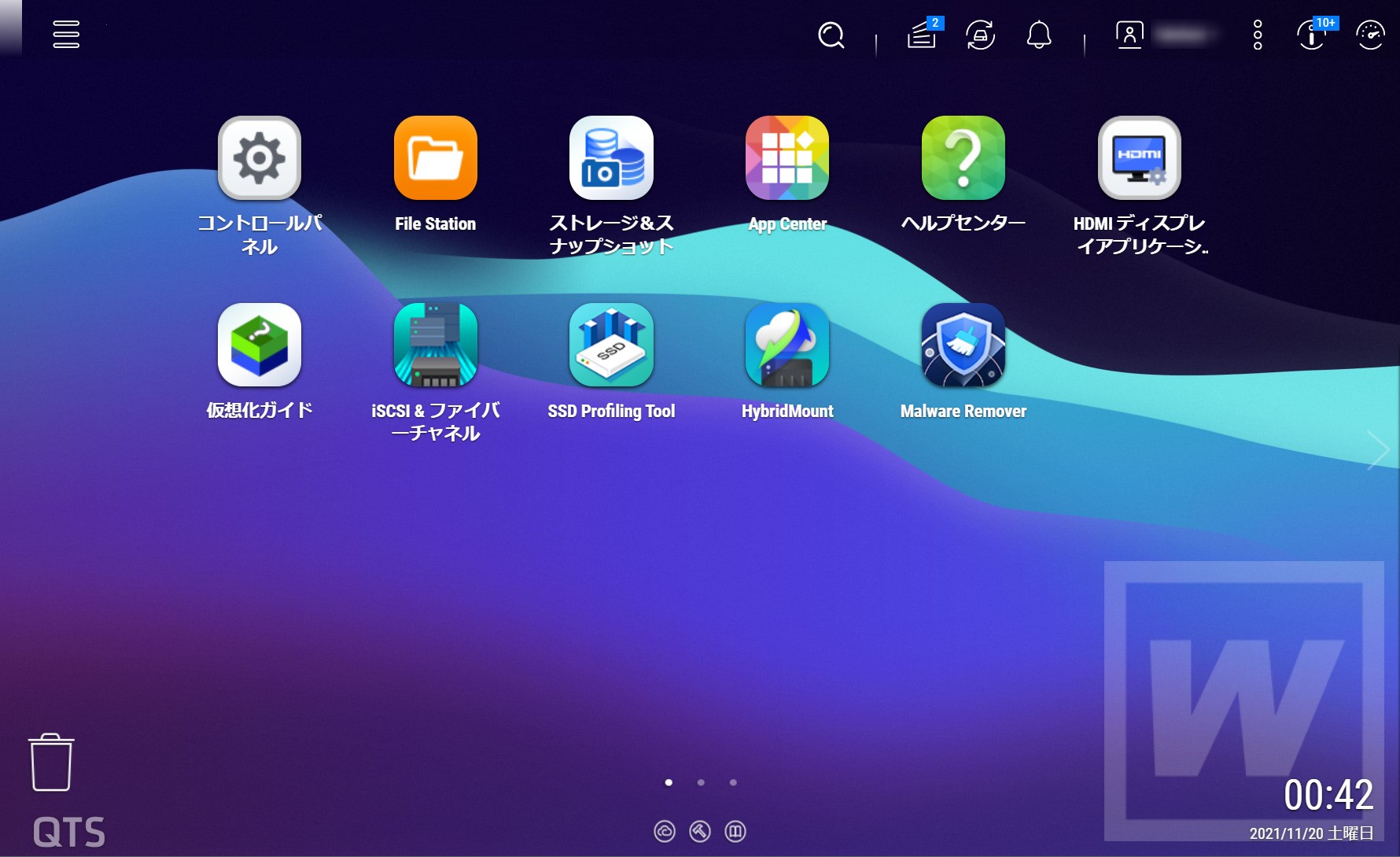1400x857 pixels.
Task: Open the notifications bell
Action: [x=1039, y=35]
